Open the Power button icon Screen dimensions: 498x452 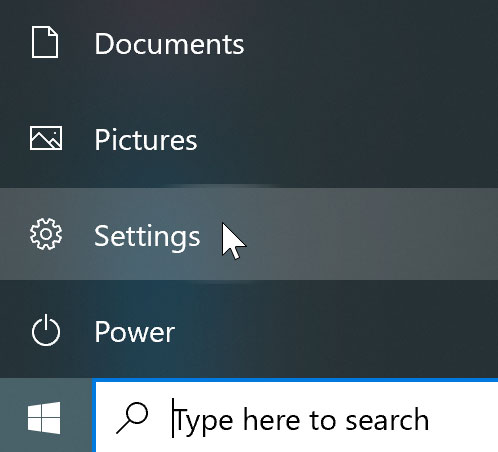tap(46, 330)
